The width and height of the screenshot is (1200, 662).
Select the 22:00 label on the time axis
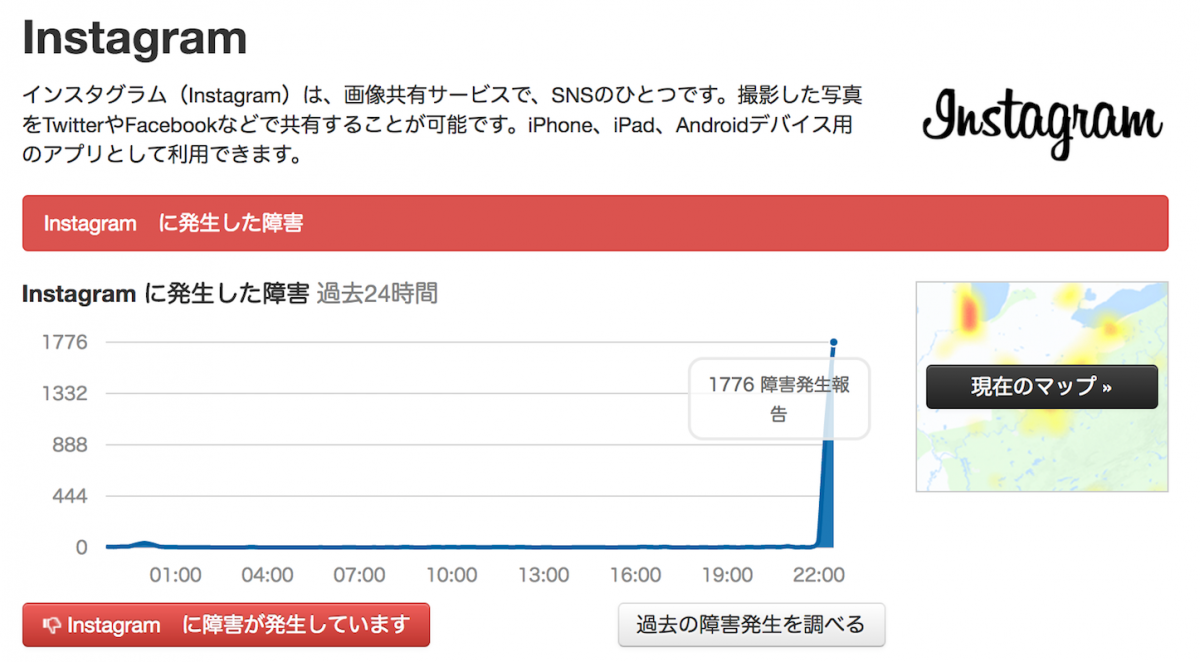click(821, 575)
